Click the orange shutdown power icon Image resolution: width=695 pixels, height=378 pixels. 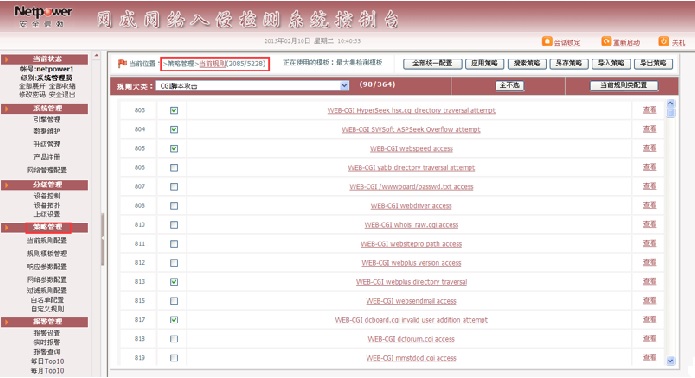point(664,42)
